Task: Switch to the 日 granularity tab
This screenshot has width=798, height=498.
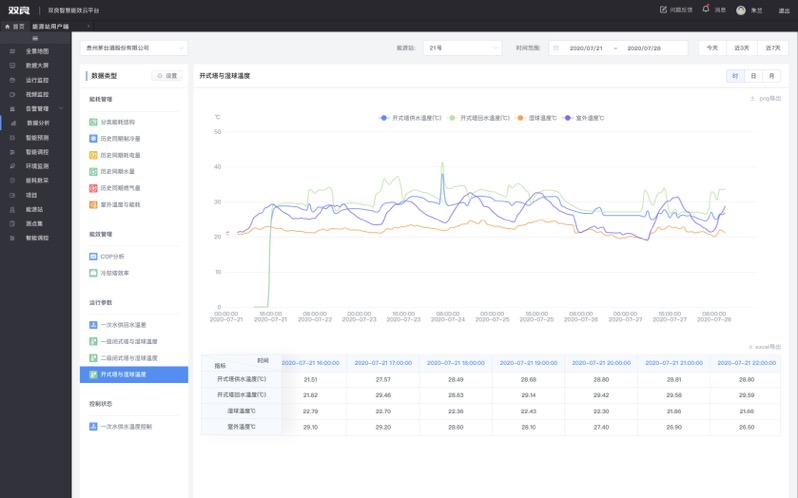Action: (x=752, y=76)
